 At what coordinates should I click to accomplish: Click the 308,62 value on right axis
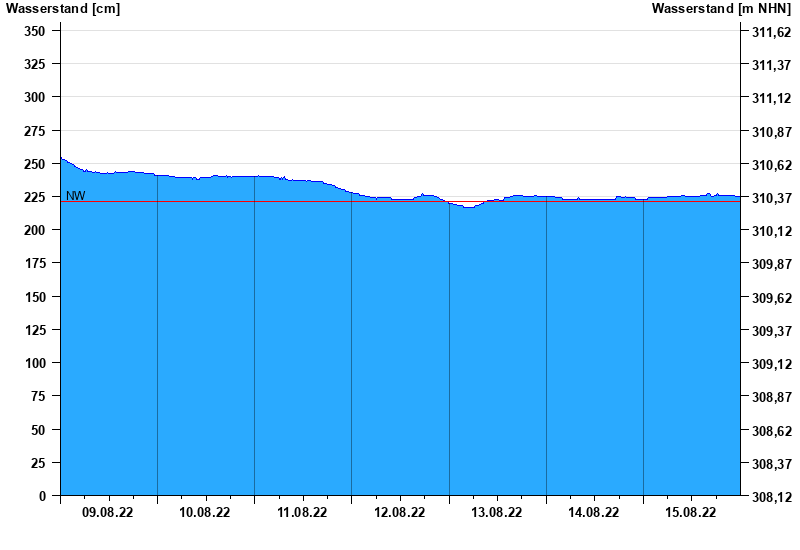tap(771, 431)
